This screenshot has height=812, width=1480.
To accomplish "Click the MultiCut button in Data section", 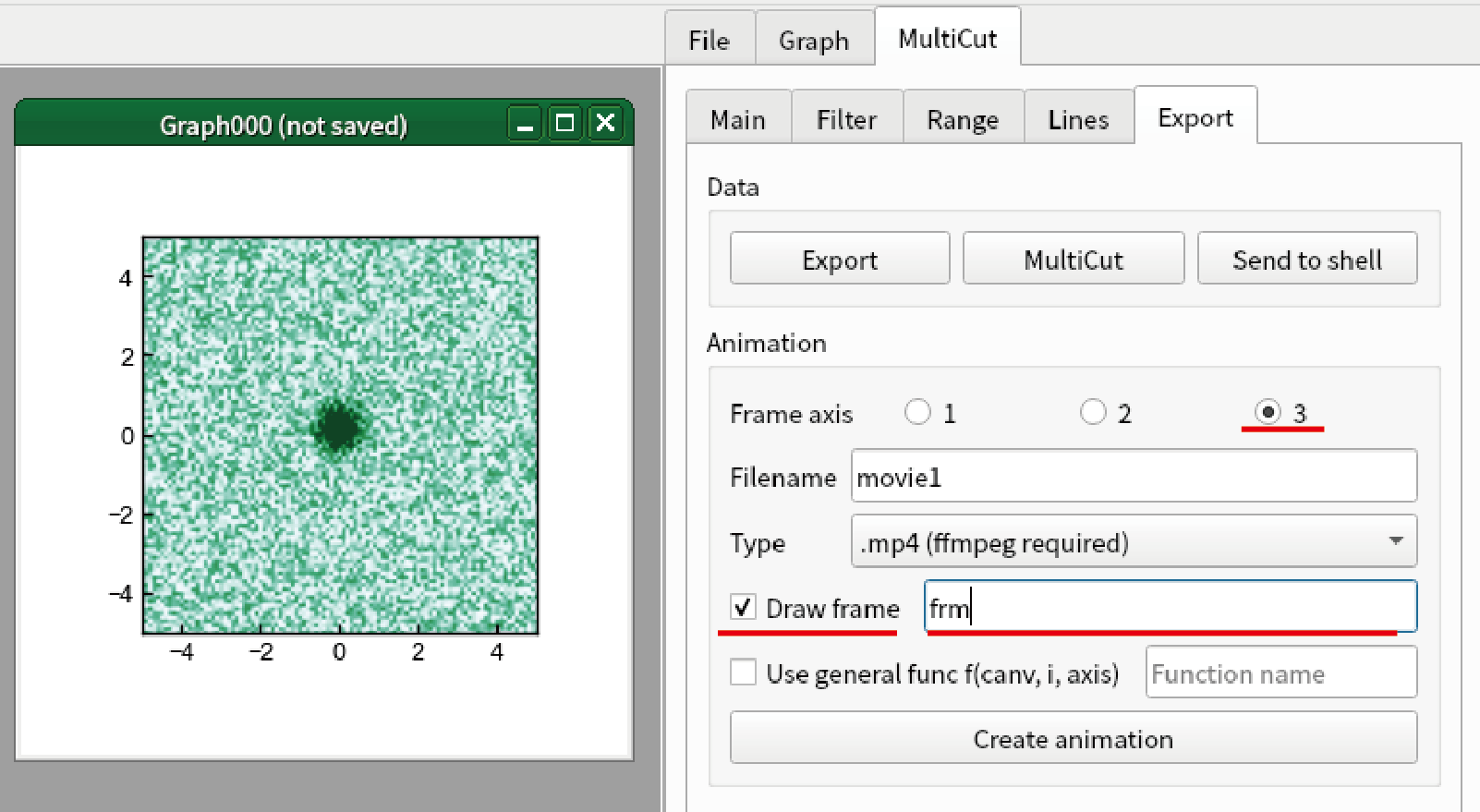I will tap(1074, 259).
